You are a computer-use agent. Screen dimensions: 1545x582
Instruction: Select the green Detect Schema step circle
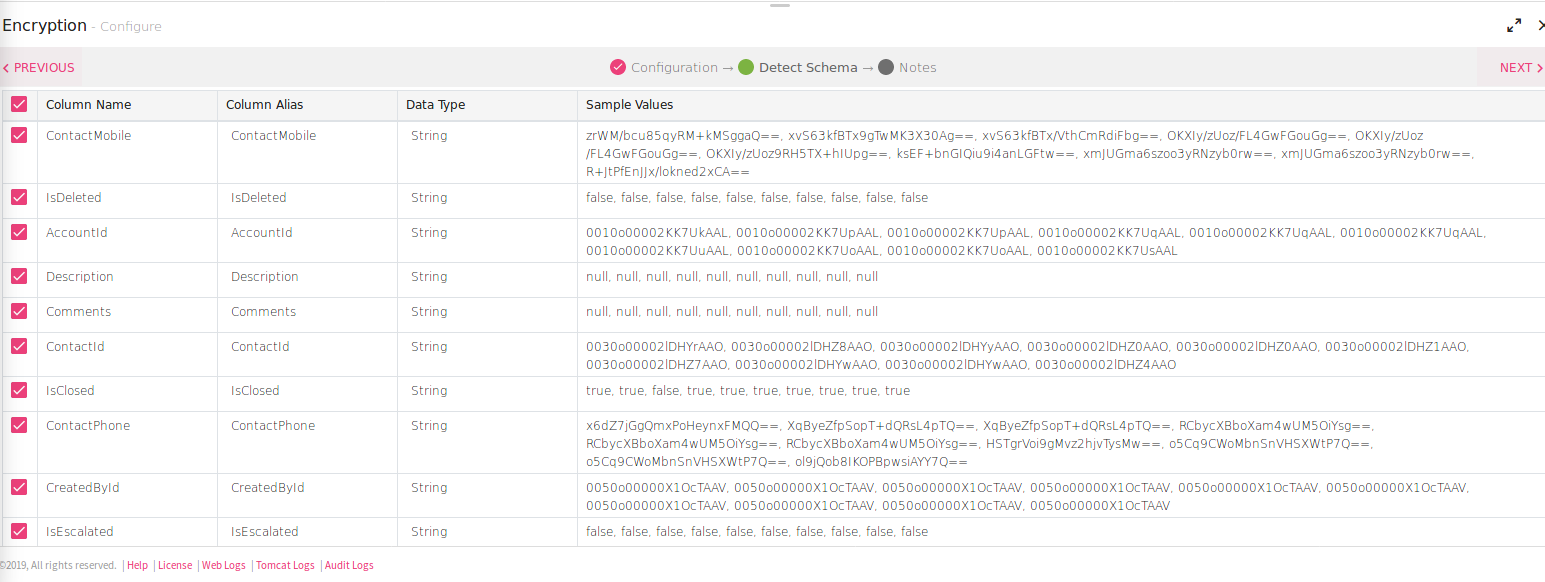point(746,67)
